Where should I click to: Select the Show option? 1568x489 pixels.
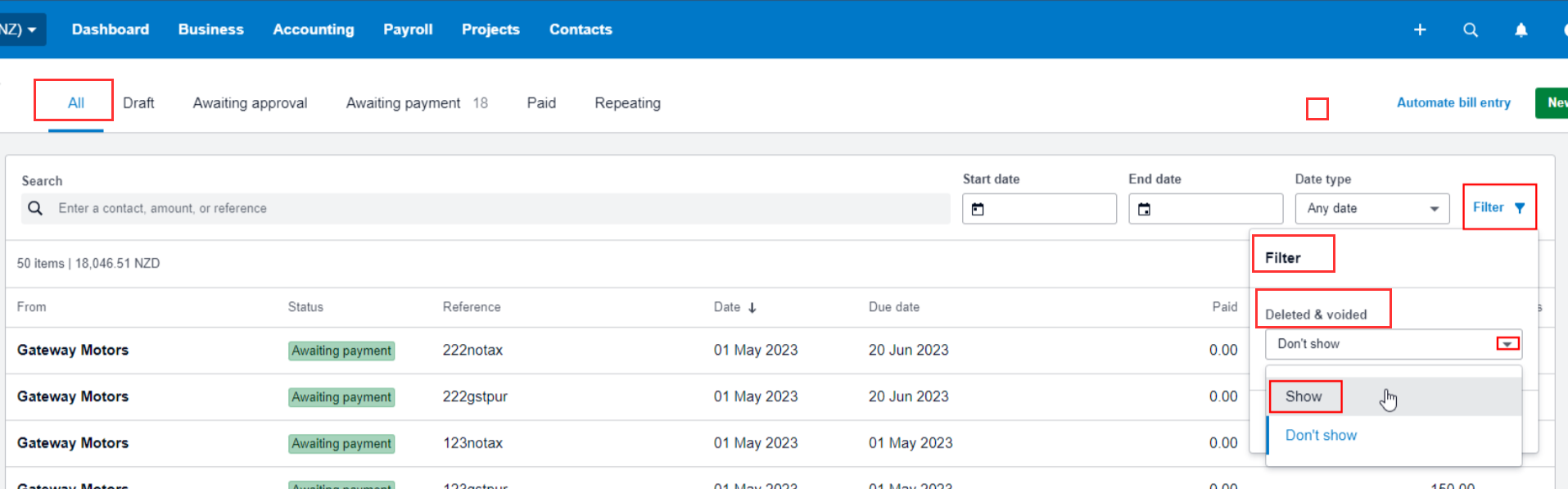click(x=1394, y=396)
